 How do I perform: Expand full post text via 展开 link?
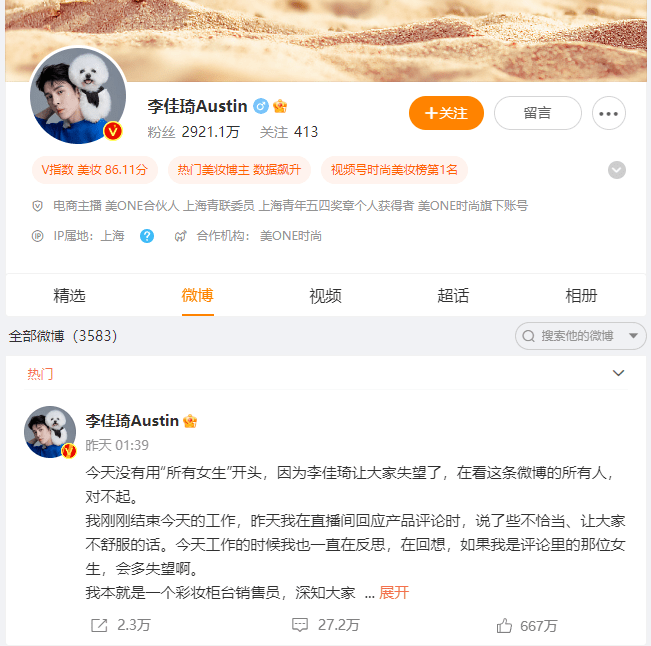(394, 592)
